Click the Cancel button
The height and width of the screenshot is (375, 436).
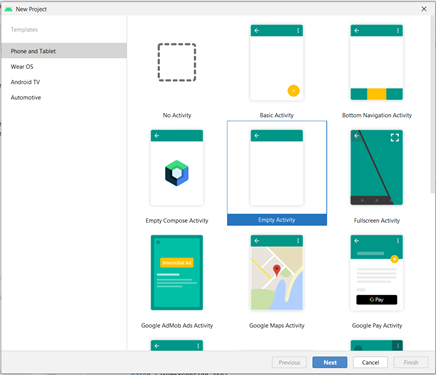pos(370,362)
